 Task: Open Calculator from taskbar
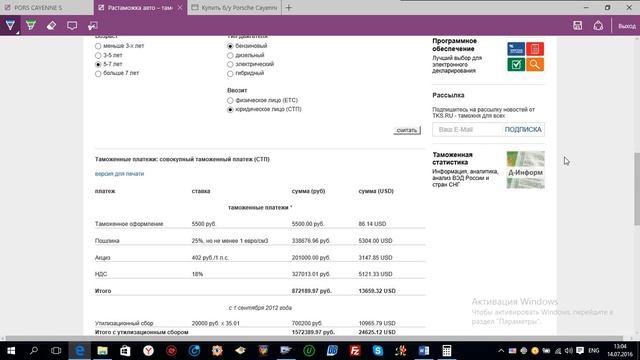(447, 351)
